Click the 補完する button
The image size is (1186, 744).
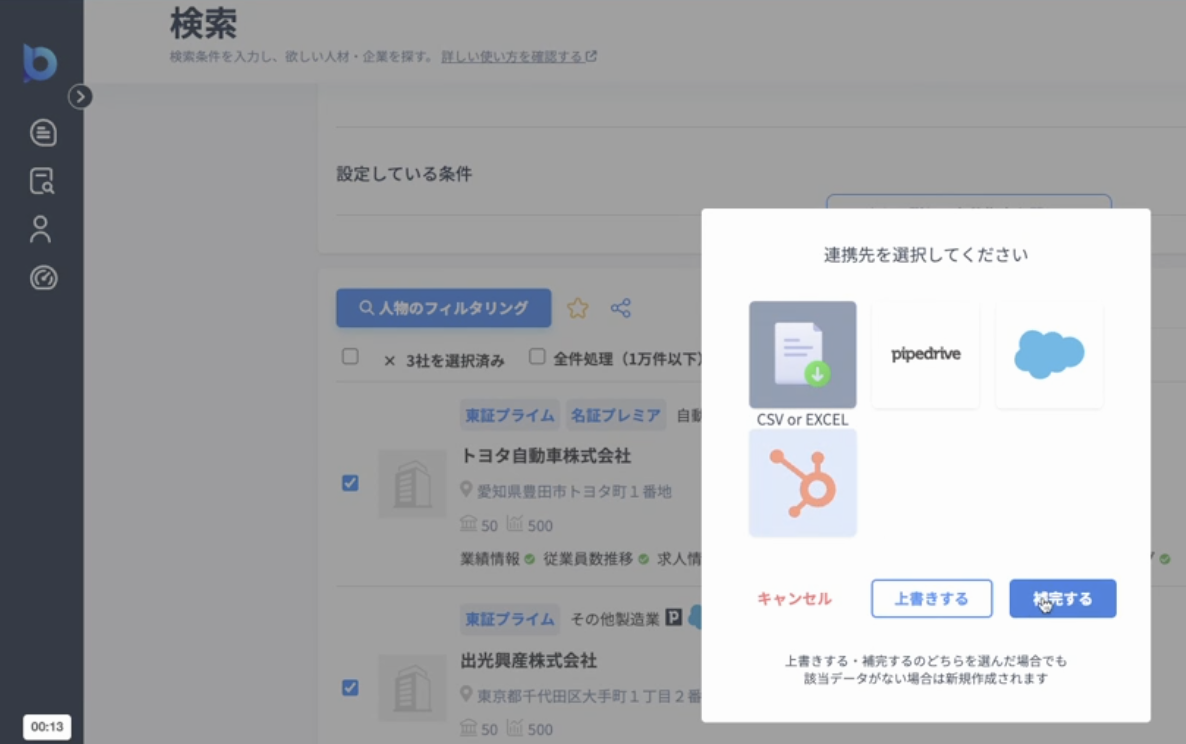pos(1063,599)
